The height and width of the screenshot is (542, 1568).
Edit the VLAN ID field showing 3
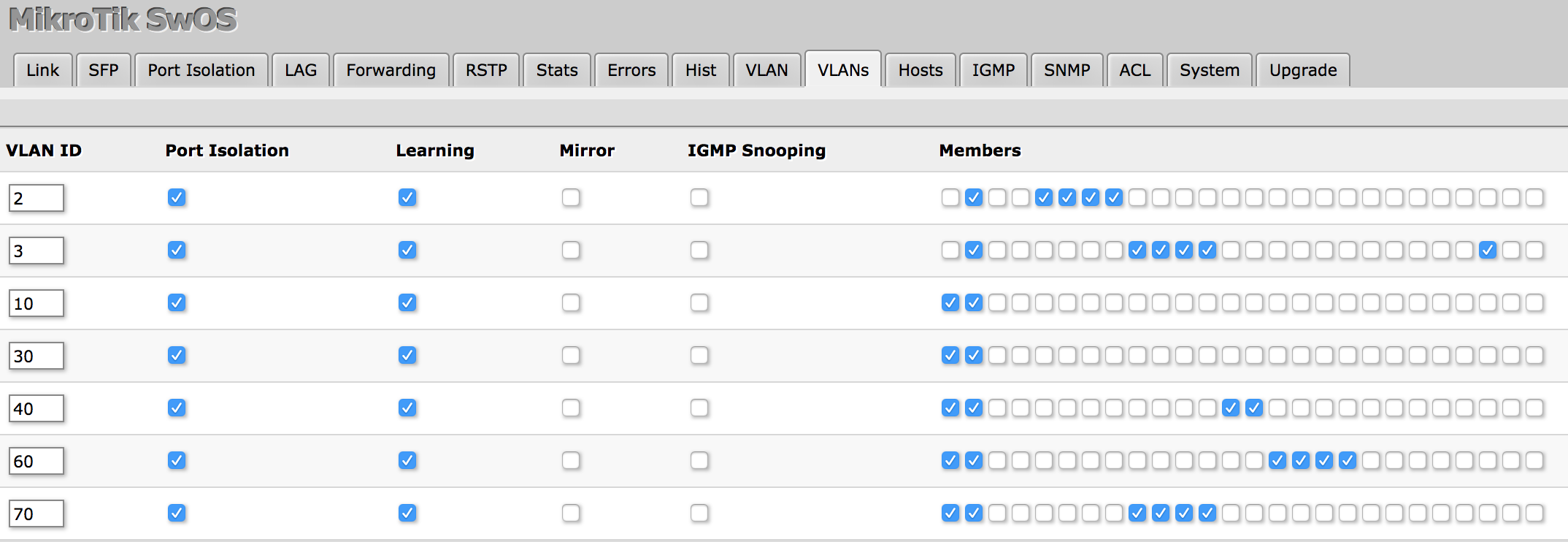(36, 250)
